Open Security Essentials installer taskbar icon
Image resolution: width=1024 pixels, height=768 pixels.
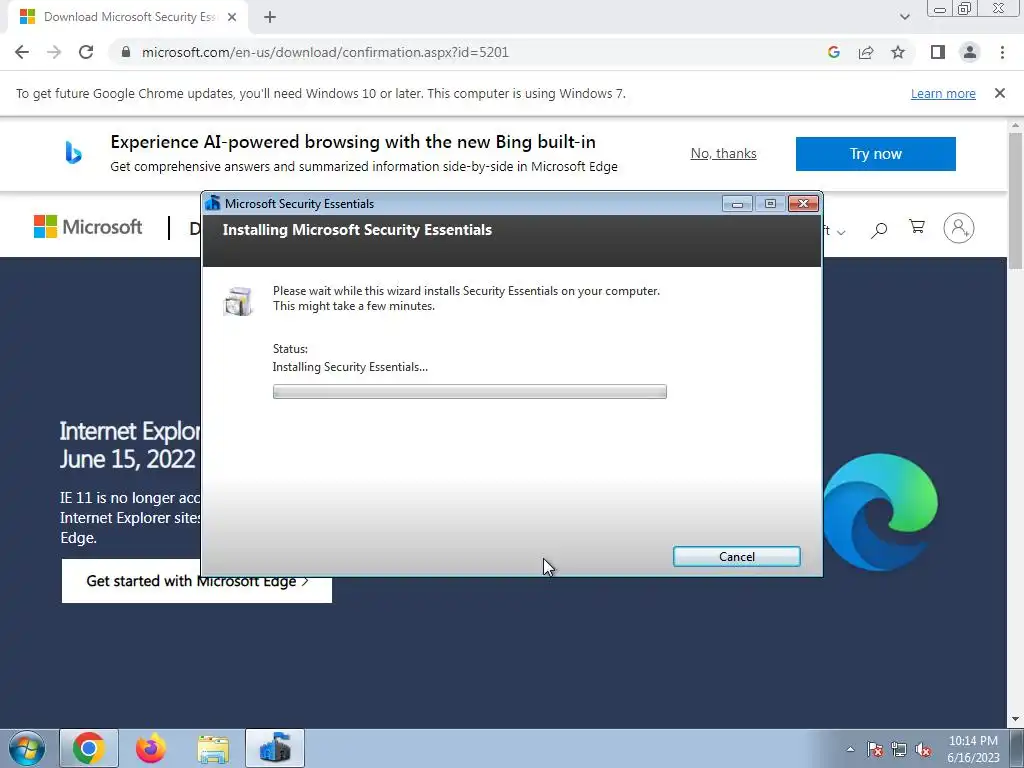tap(275, 748)
